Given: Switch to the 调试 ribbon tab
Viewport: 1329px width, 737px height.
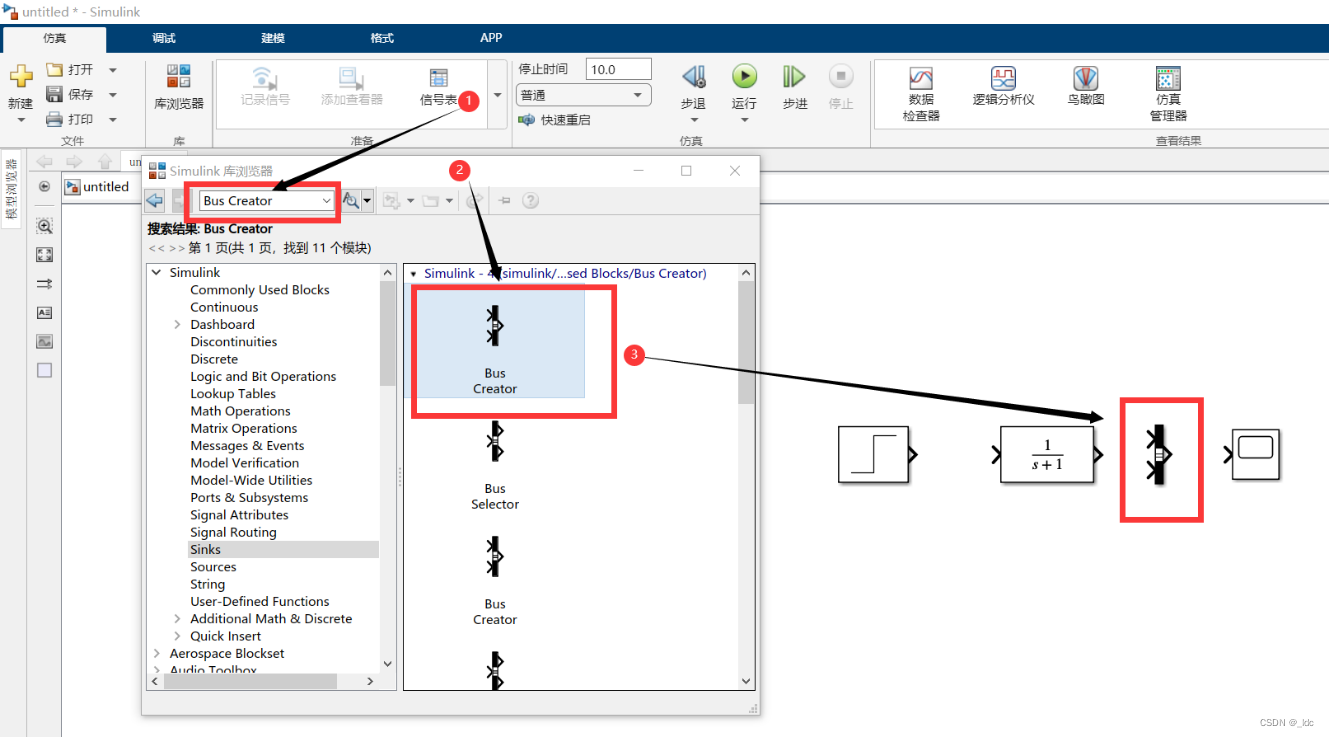Looking at the screenshot, I should (x=164, y=38).
